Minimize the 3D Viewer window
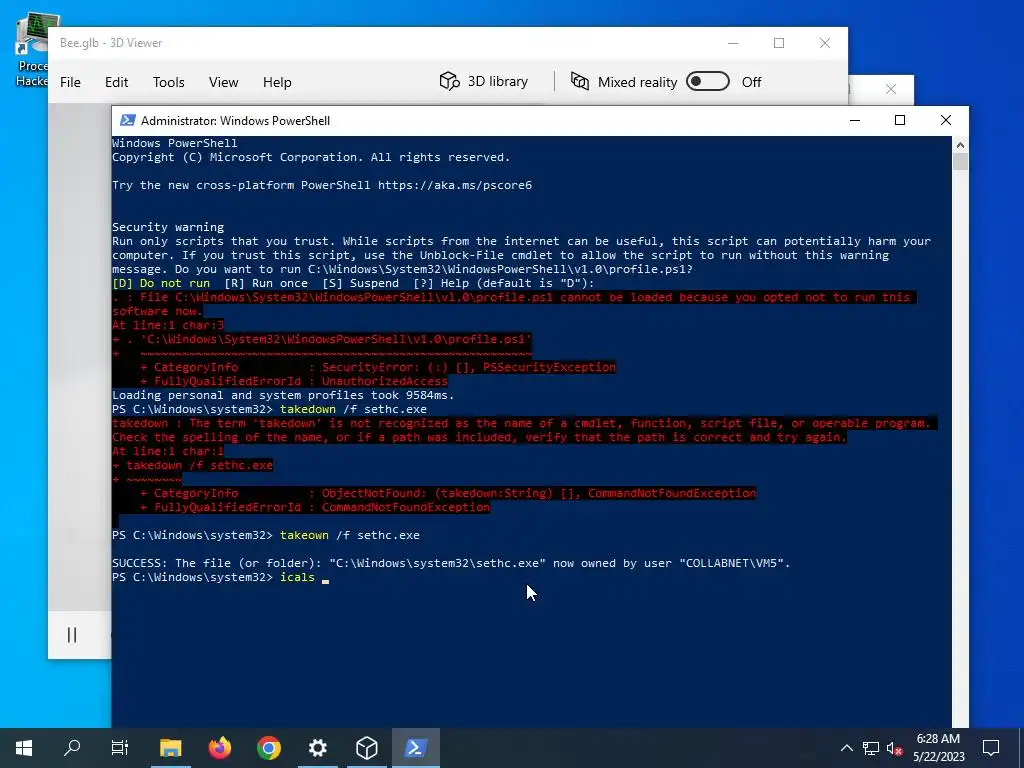The image size is (1024, 768). [x=733, y=43]
